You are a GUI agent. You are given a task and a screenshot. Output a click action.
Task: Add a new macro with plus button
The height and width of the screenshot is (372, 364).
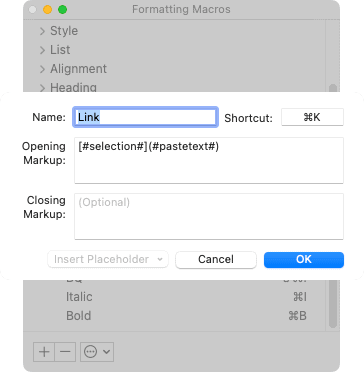(44, 352)
